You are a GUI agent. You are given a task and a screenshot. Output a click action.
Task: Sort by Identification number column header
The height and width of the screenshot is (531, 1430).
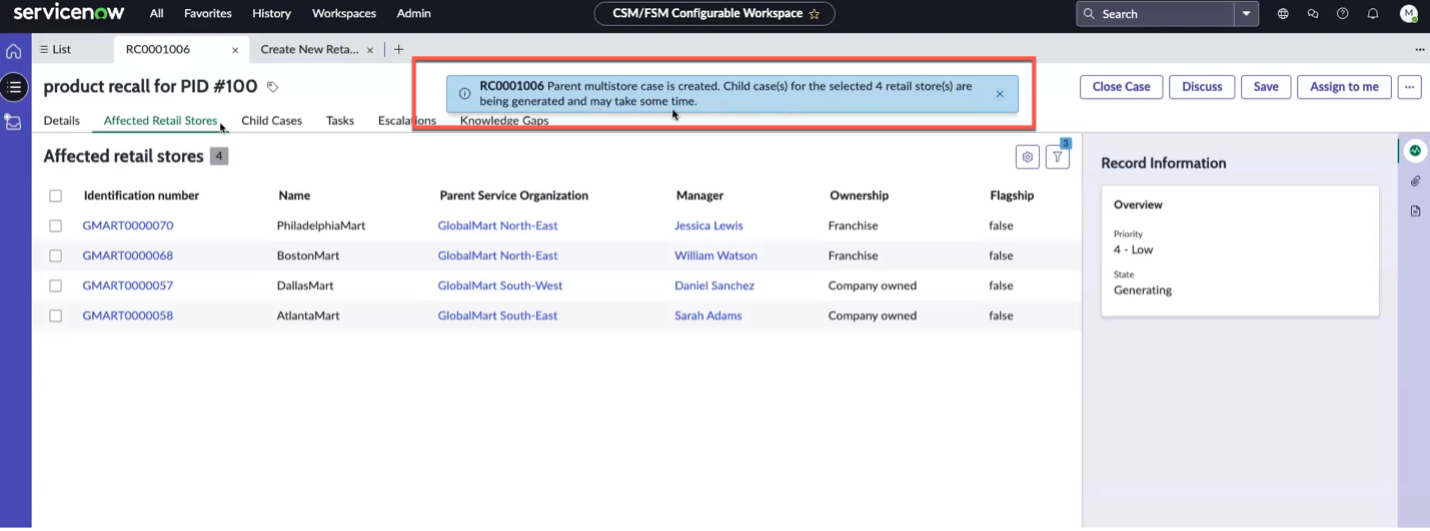tap(141, 196)
